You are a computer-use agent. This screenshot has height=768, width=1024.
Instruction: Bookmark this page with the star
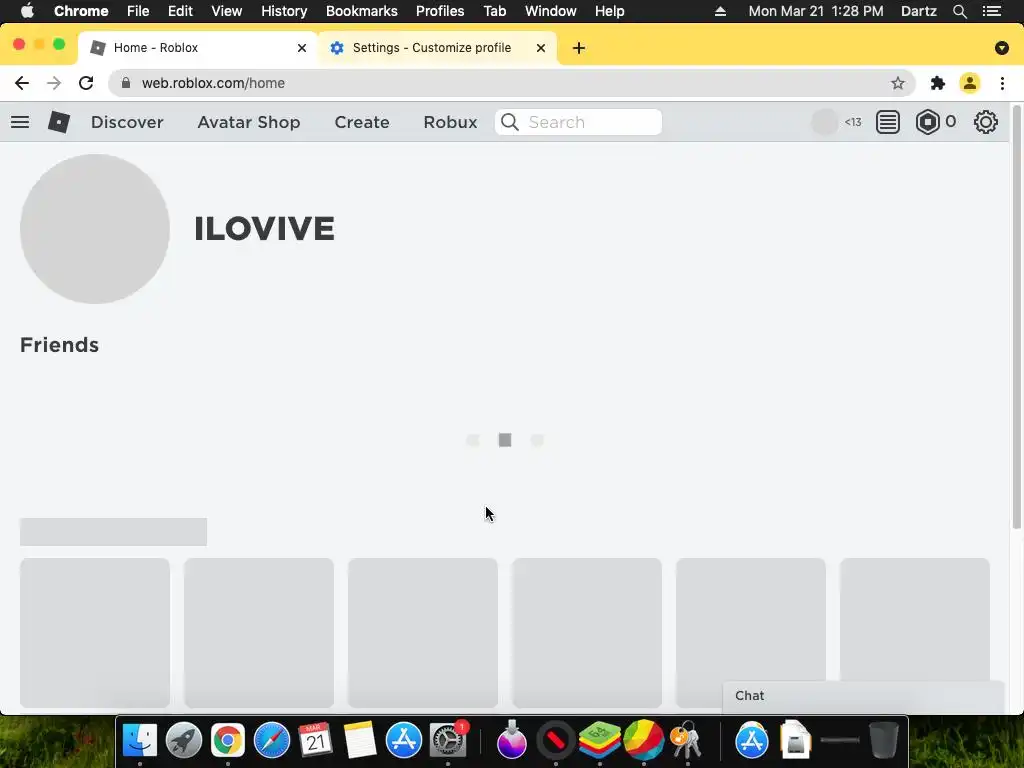coord(898,83)
